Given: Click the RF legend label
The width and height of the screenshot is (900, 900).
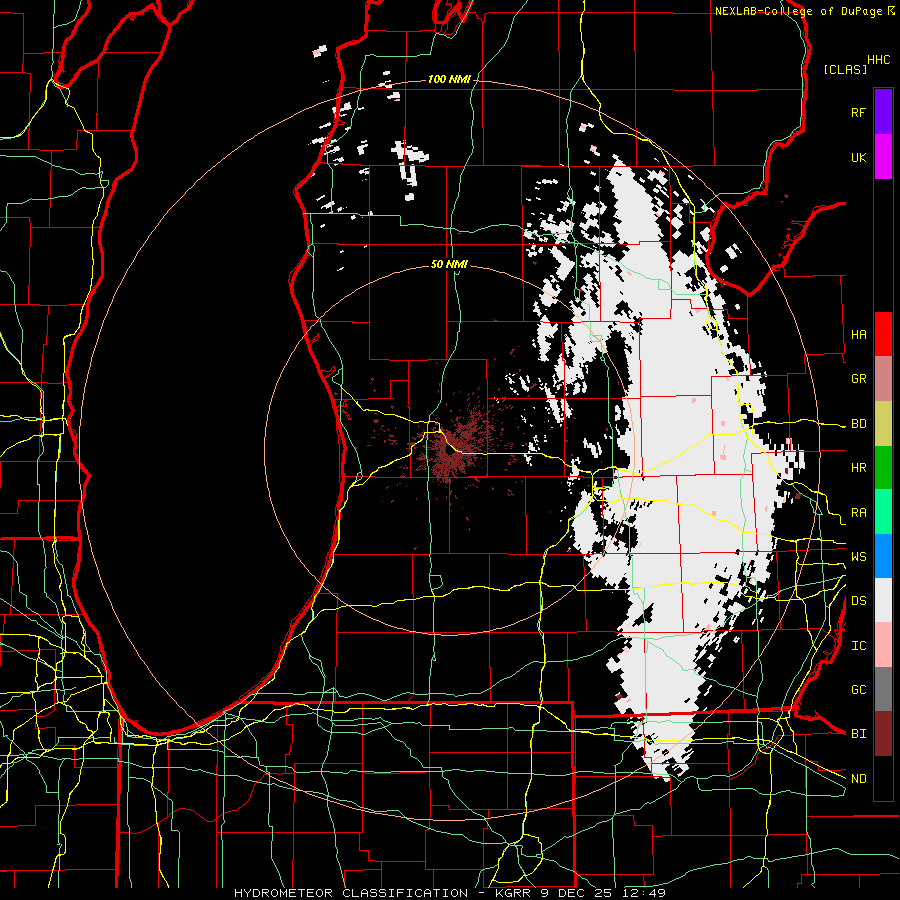Looking at the screenshot, I should click(x=858, y=112).
